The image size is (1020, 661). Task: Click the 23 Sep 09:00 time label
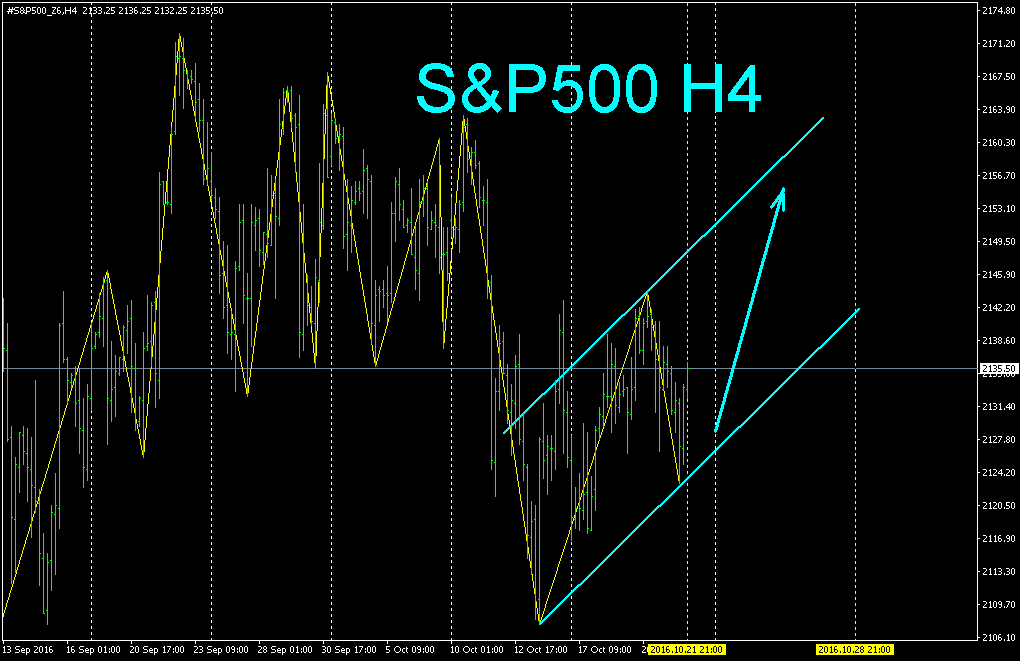tap(221, 649)
